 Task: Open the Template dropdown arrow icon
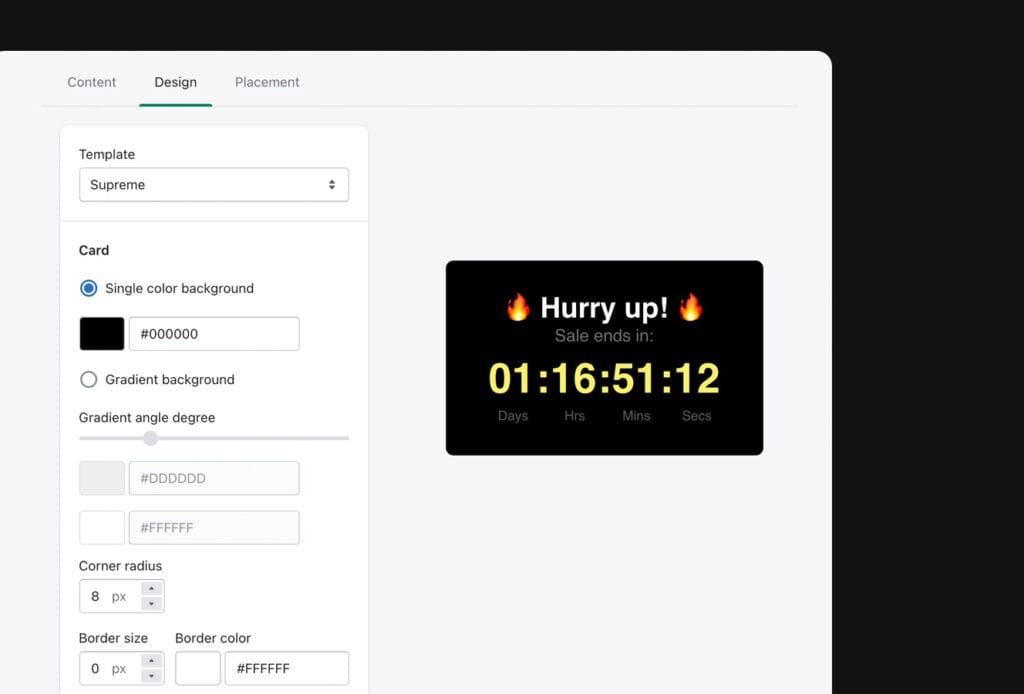330,184
